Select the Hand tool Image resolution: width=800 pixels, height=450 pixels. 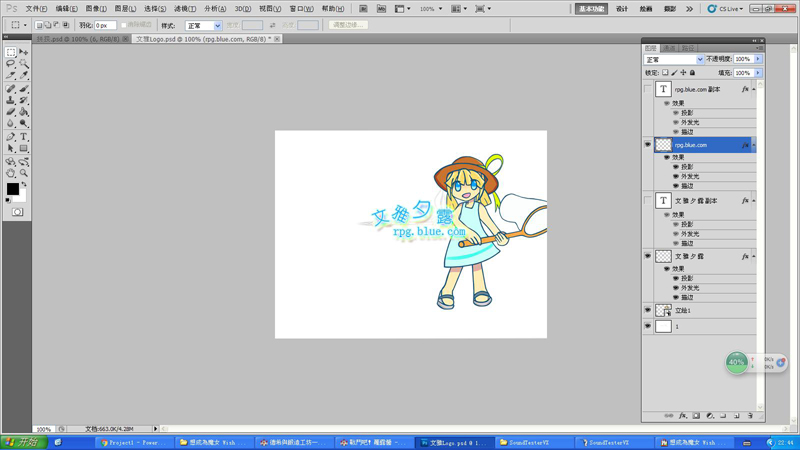click(11, 173)
